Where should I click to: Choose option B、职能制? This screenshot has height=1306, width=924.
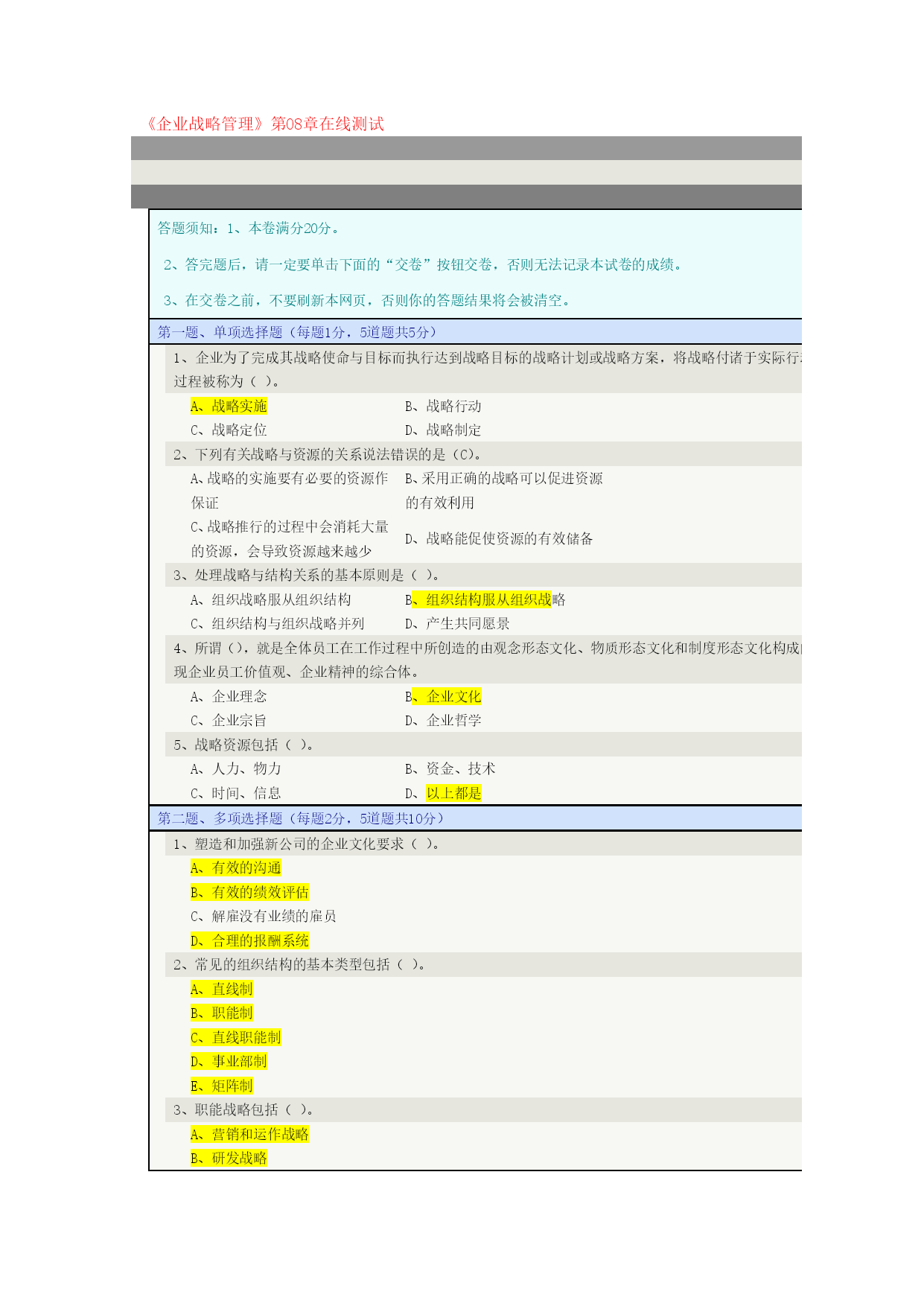(221, 1013)
